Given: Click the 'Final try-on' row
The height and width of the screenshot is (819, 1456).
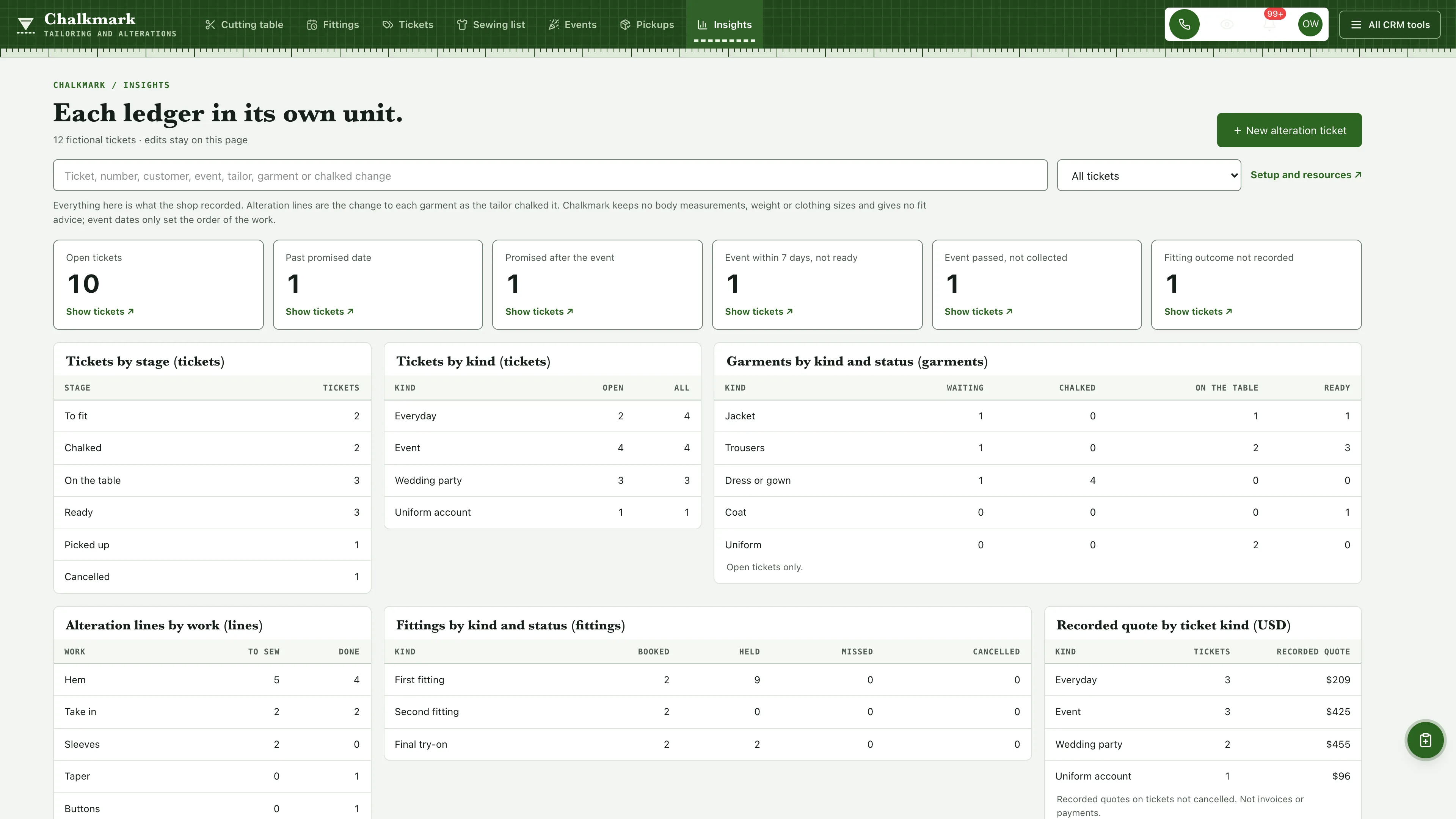Looking at the screenshot, I should [x=707, y=744].
